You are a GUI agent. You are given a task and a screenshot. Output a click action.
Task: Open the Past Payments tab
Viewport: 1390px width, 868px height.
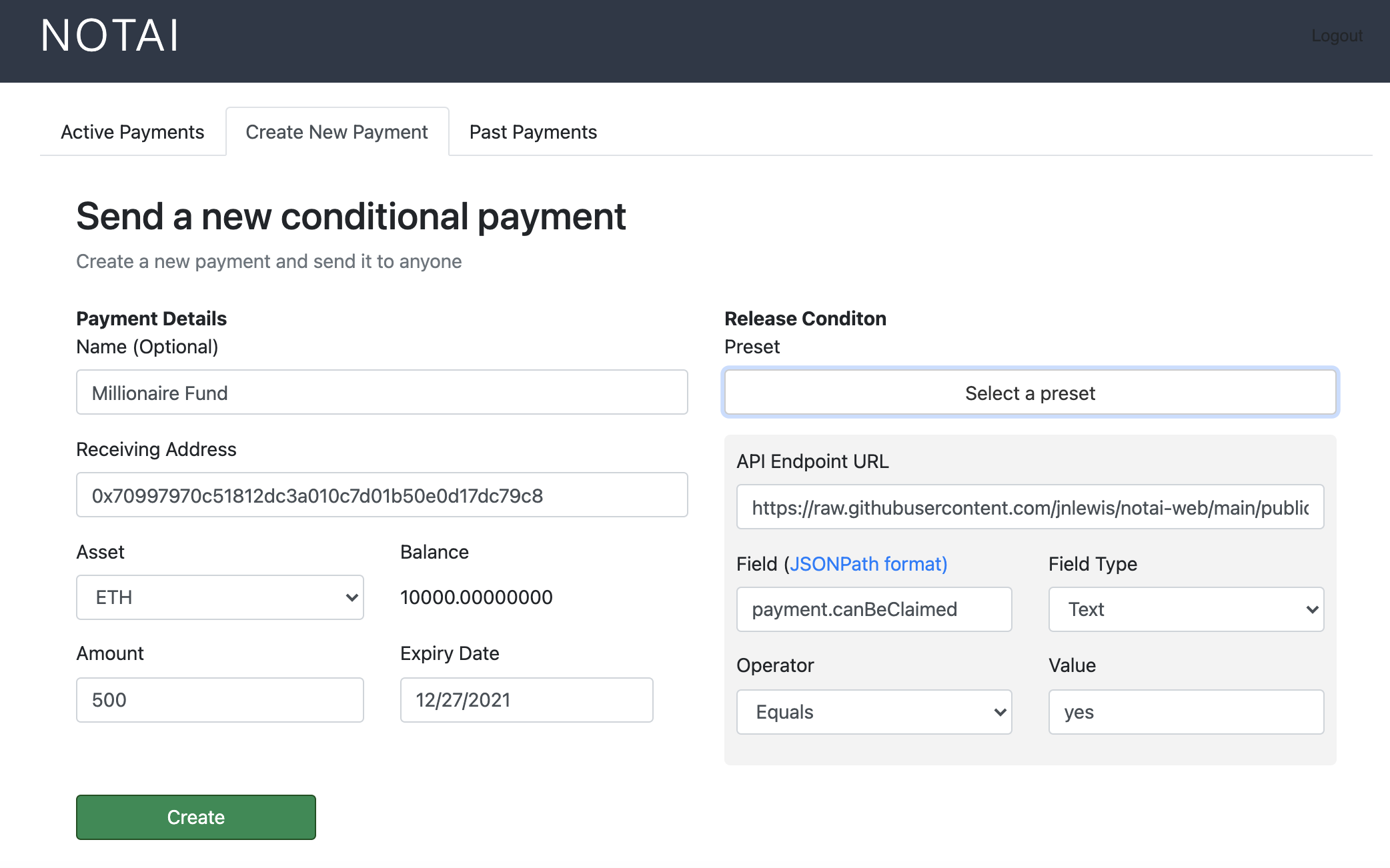tap(533, 132)
